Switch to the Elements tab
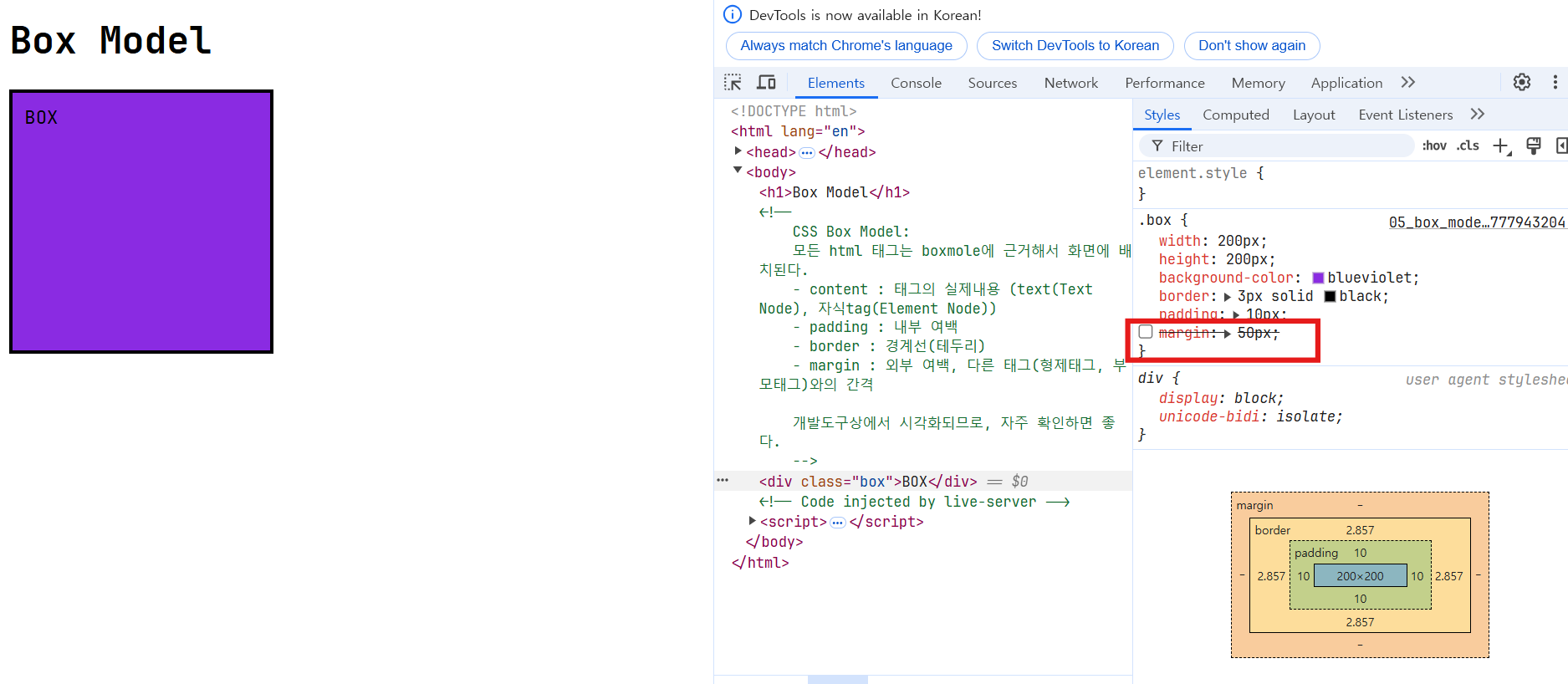The image size is (1568, 684). (x=835, y=83)
